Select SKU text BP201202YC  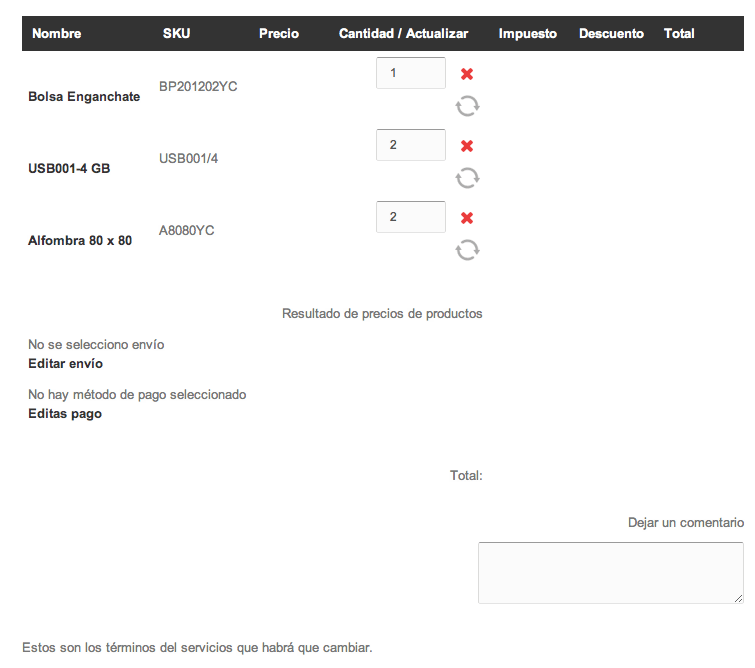tap(198, 86)
